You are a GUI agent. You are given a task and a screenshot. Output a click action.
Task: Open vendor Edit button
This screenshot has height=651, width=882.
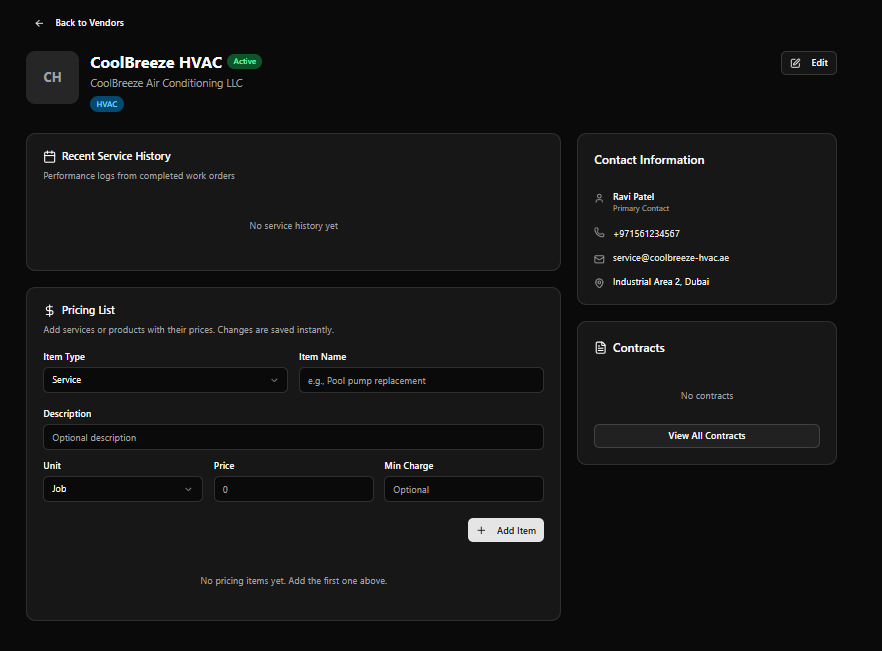click(x=808, y=63)
